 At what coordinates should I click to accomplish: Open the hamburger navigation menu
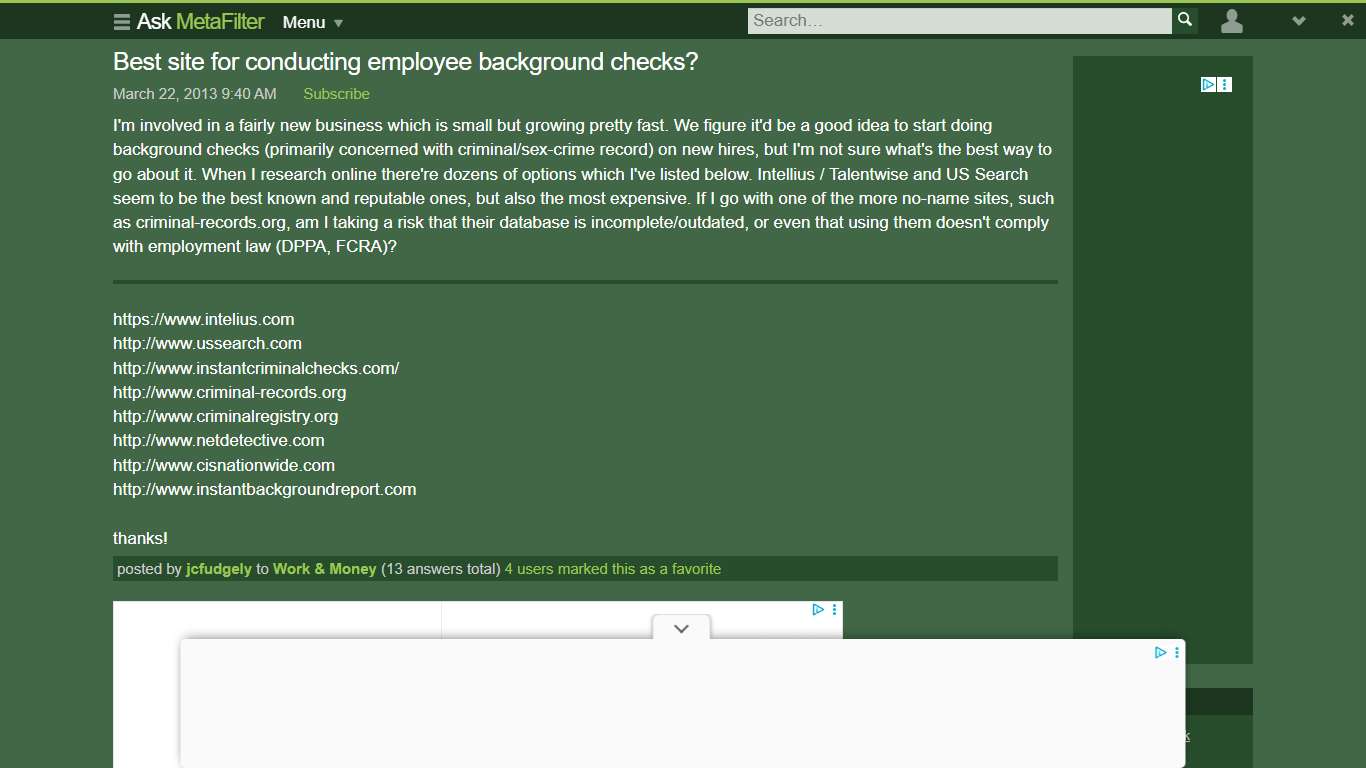(119, 21)
